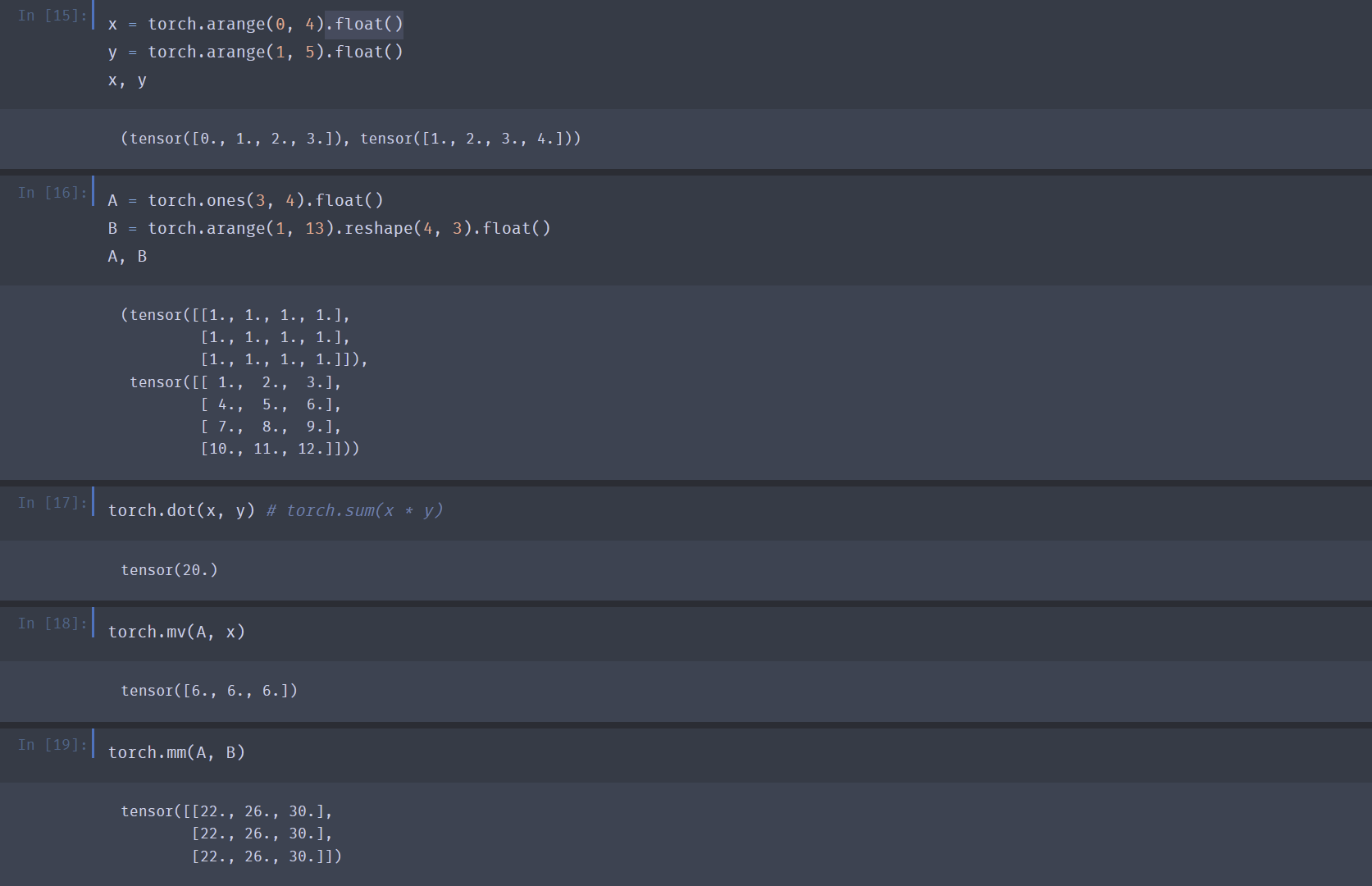Click the # torch.sum(x * y) comment
This screenshot has width=1372, height=886.
(x=354, y=511)
